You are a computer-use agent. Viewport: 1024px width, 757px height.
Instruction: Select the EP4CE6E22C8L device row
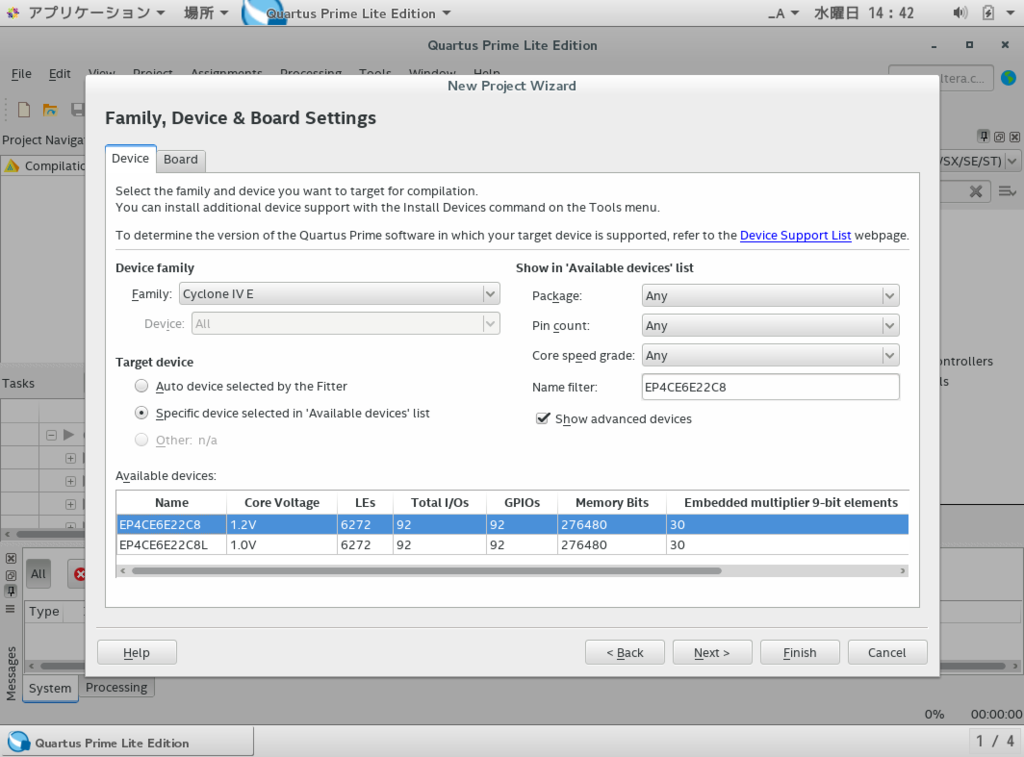coord(513,545)
